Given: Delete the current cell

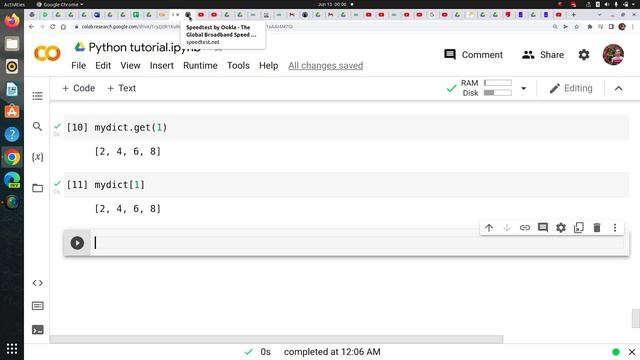Looking at the screenshot, I should point(597,228).
